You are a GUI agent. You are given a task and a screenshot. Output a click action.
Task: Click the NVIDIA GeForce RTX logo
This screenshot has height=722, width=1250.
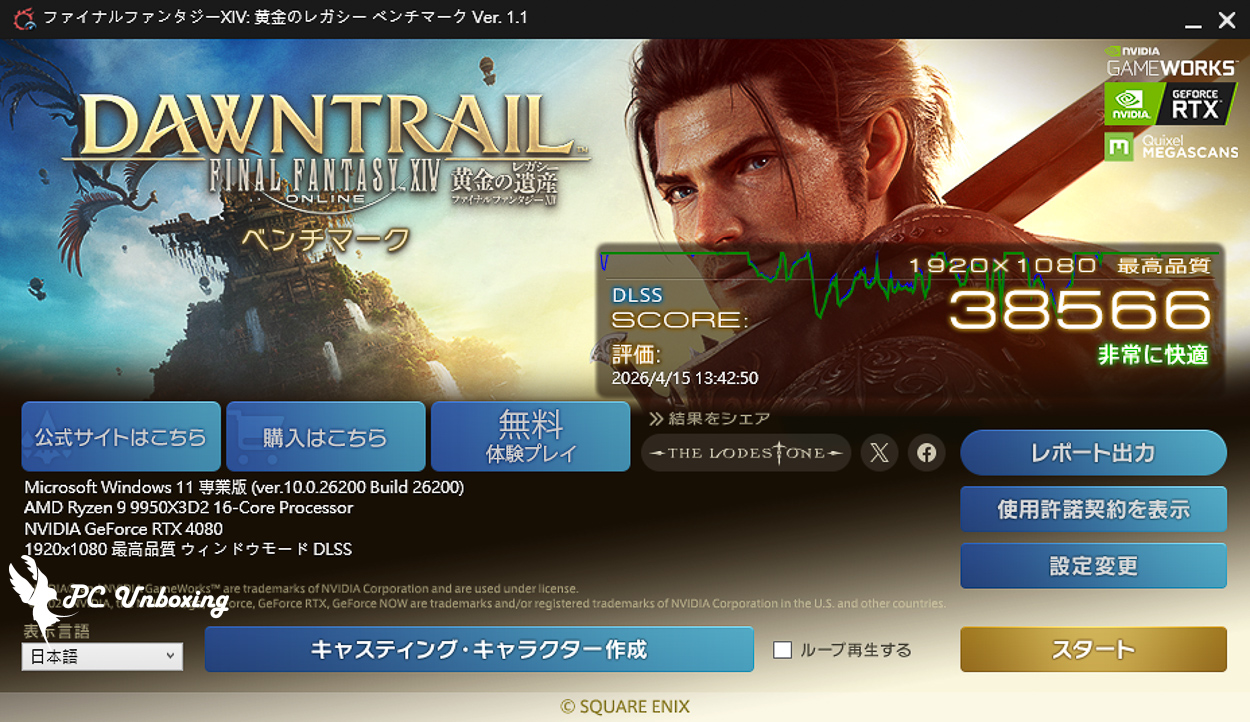click(x=1171, y=104)
